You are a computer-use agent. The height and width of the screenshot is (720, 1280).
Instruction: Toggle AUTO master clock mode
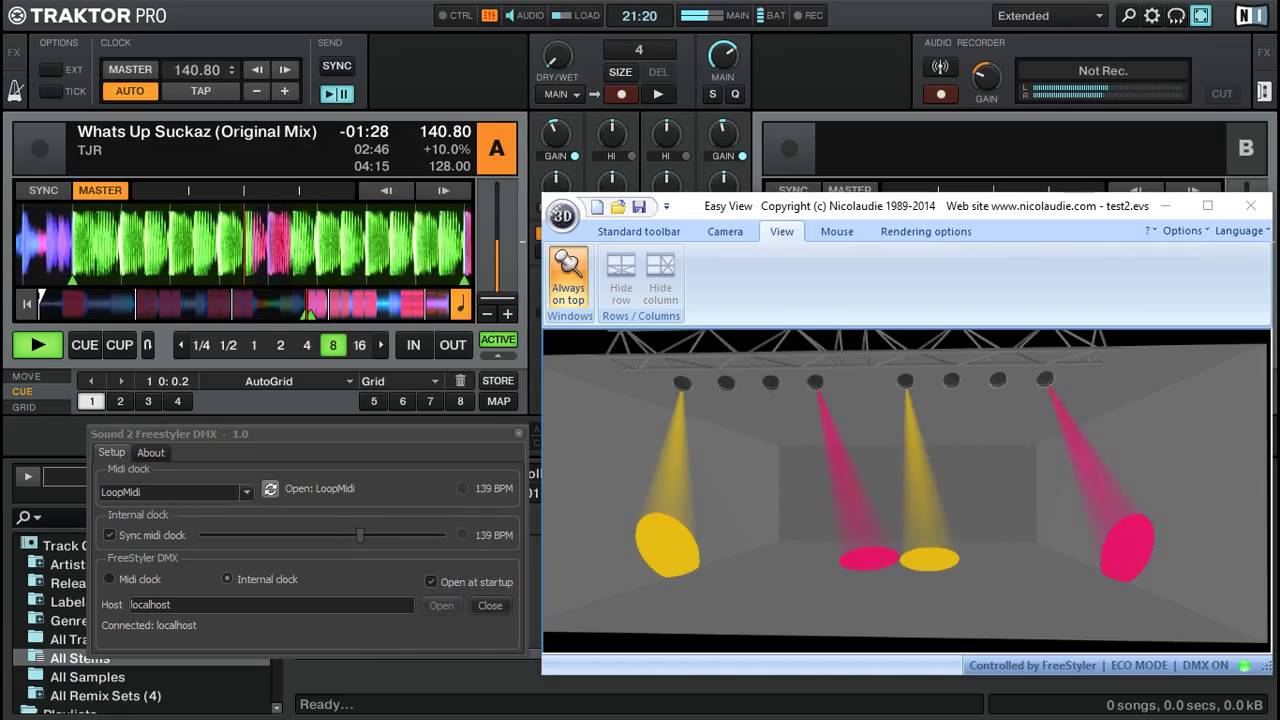pos(130,91)
